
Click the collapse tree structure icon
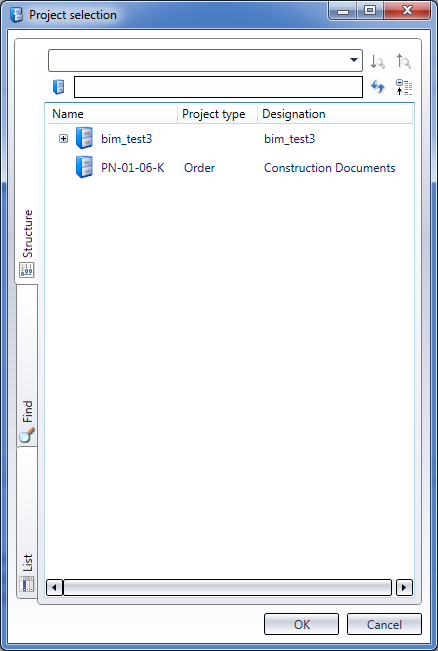coord(404,87)
